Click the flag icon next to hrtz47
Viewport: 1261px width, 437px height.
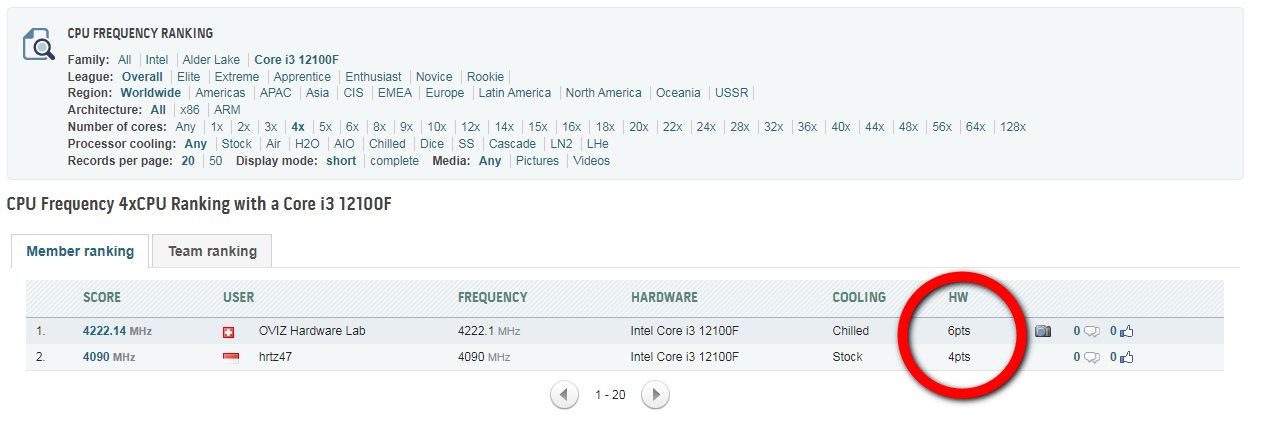point(229,358)
